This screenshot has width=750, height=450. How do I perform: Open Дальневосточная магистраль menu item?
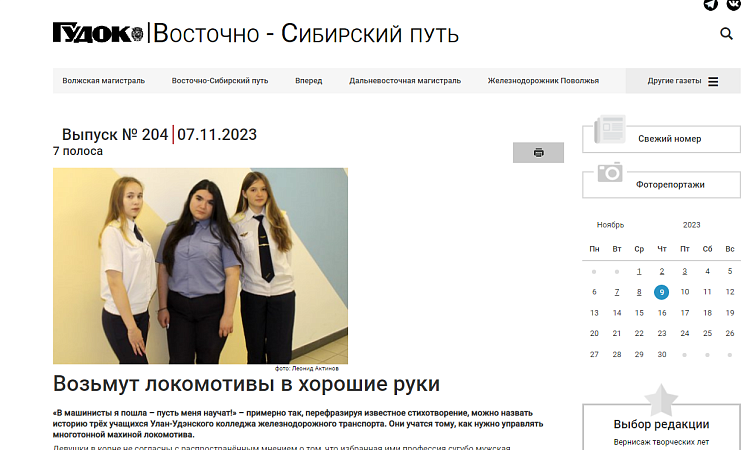pos(405,81)
